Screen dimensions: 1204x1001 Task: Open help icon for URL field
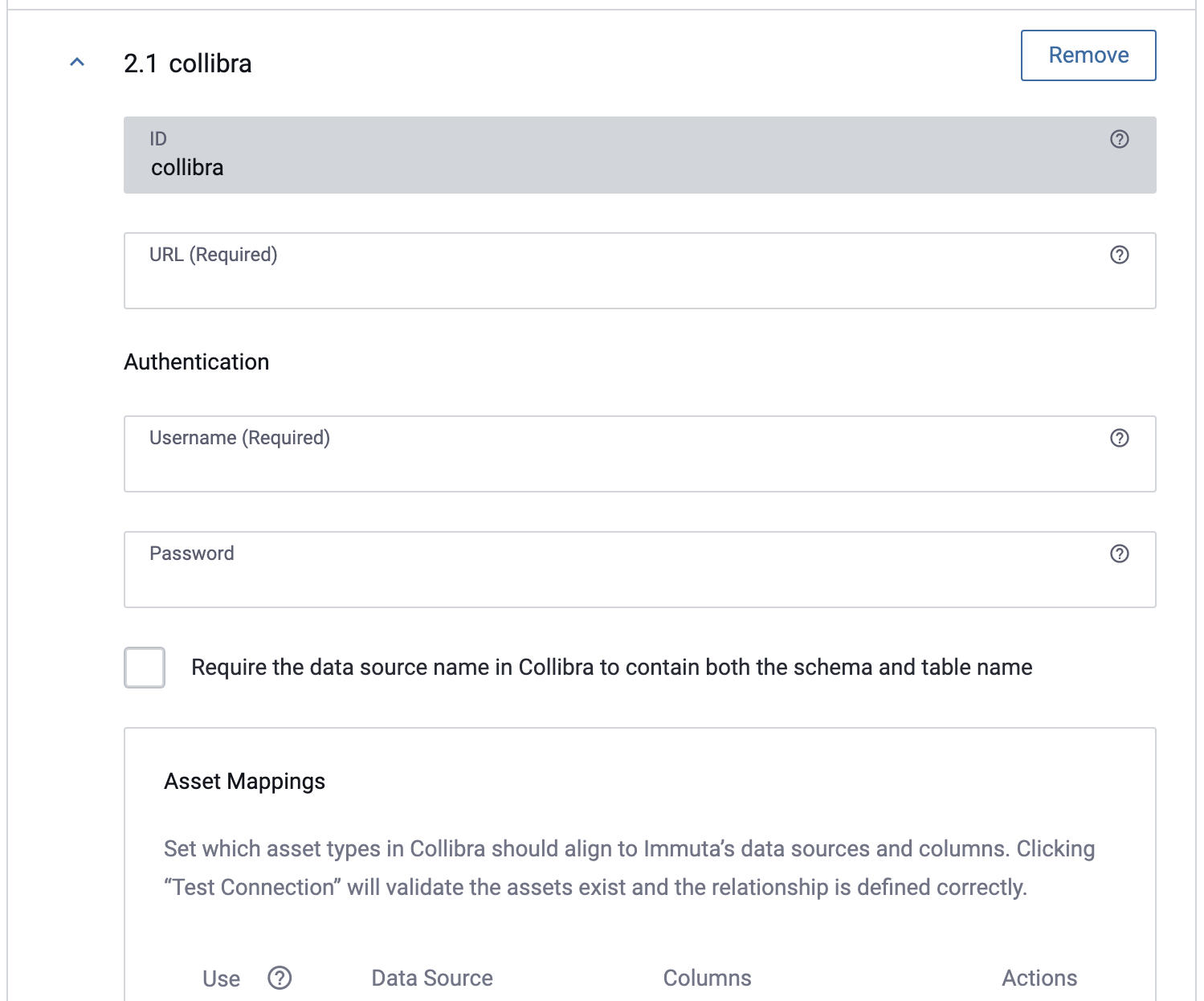(x=1119, y=255)
